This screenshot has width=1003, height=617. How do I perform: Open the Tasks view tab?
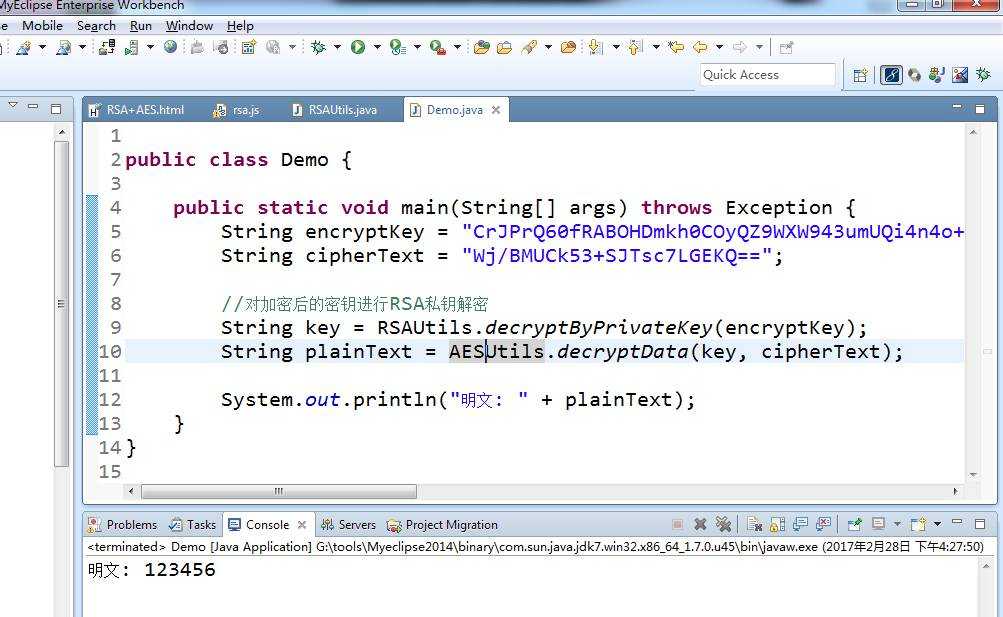[x=193, y=524]
